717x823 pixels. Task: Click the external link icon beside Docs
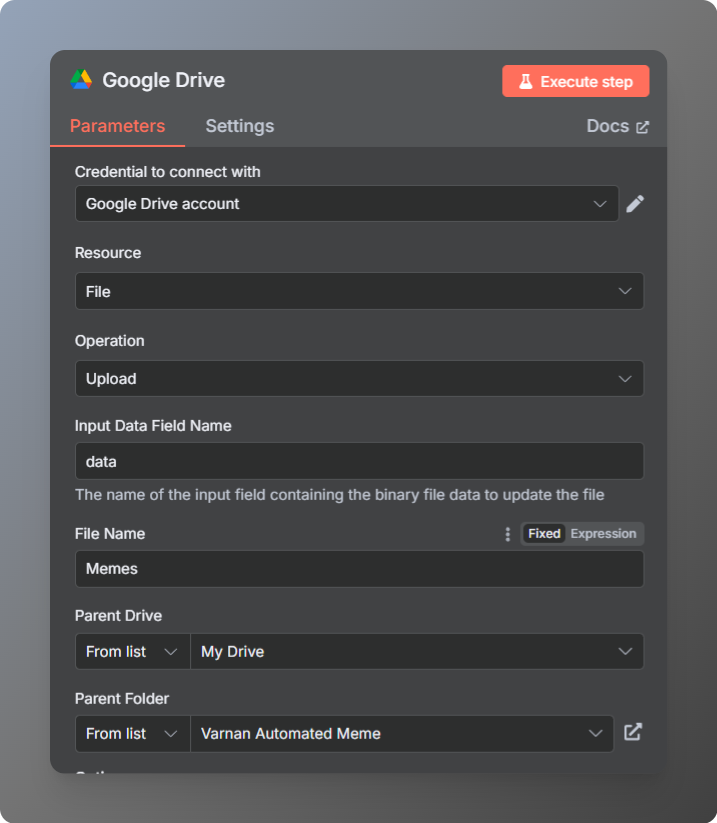coord(642,127)
